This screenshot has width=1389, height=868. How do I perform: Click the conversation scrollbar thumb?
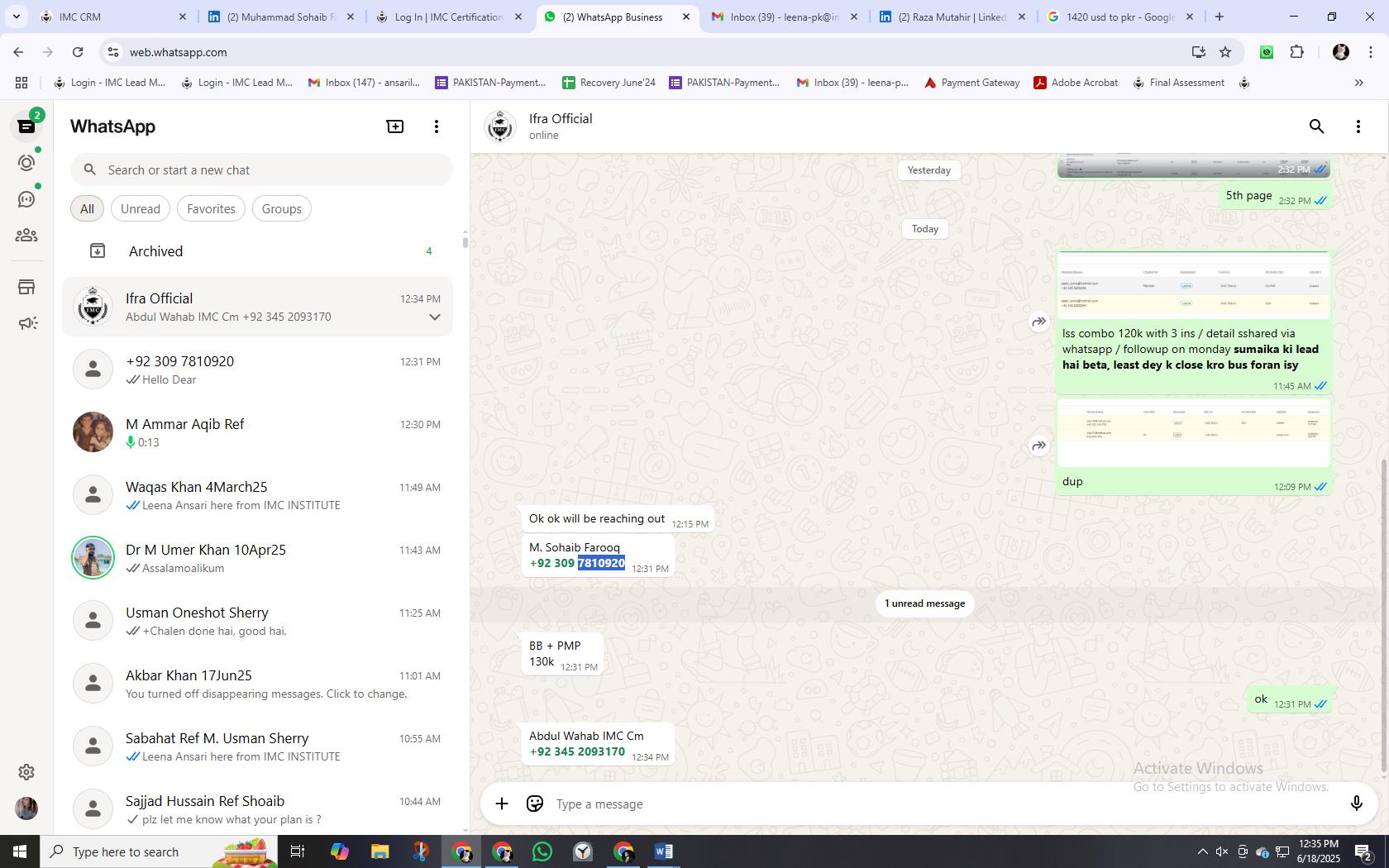[1384, 616]
